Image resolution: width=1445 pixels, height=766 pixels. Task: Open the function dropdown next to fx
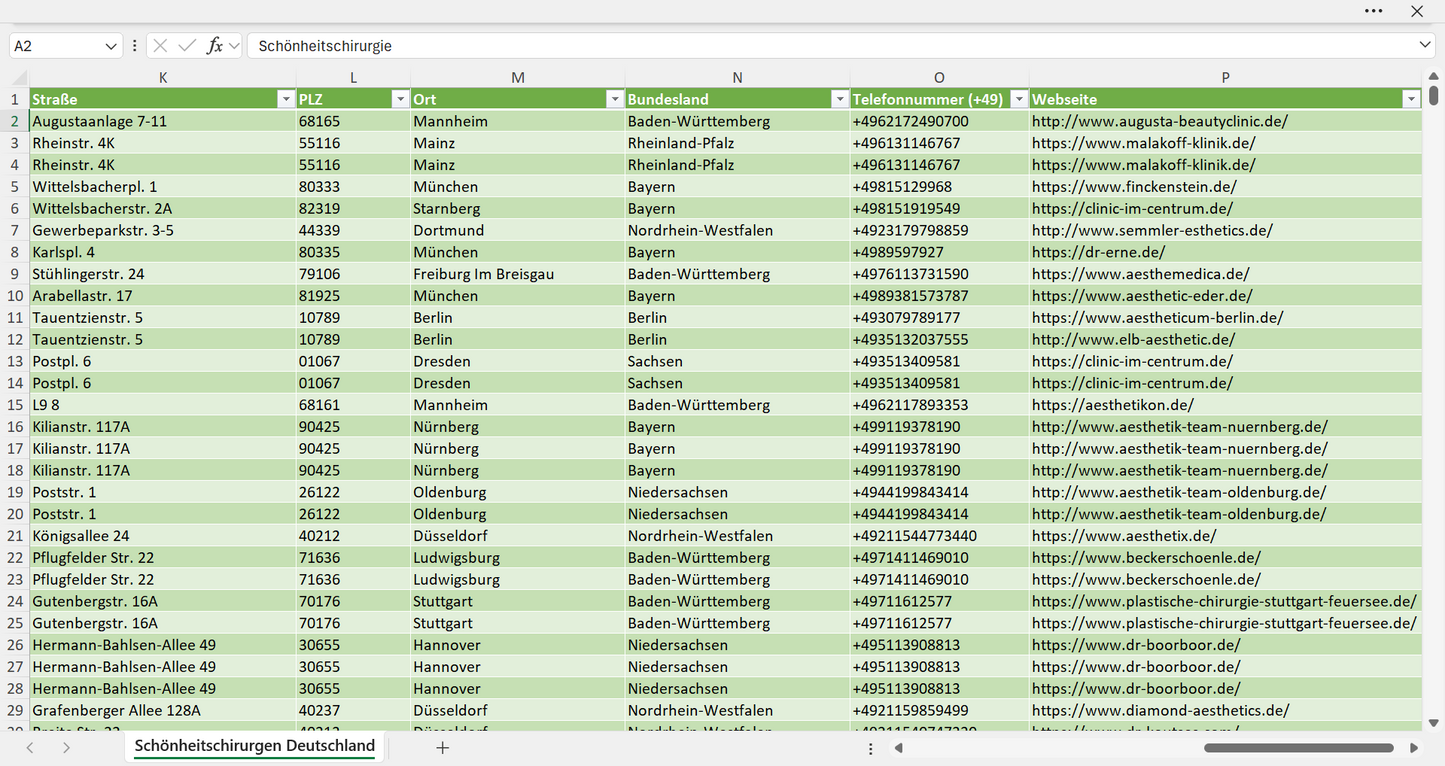pyautogui.click(x=233, y=46)
